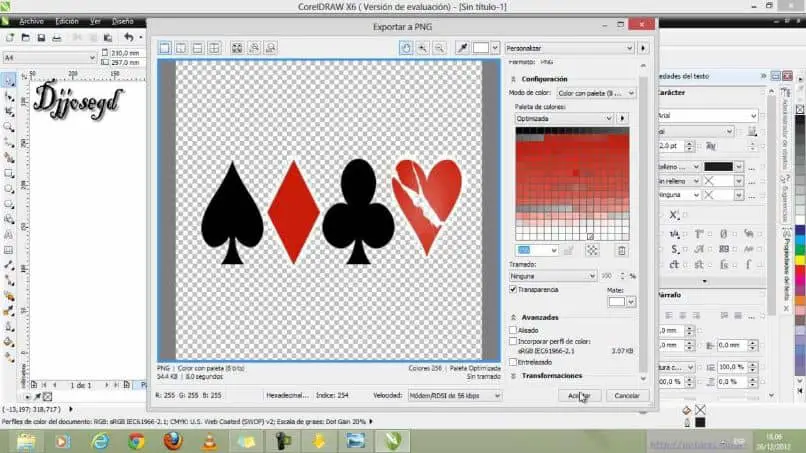Click the arrow button beside Personalizar preset
Screen dimensions: 806x453
[x=643, y=48]
